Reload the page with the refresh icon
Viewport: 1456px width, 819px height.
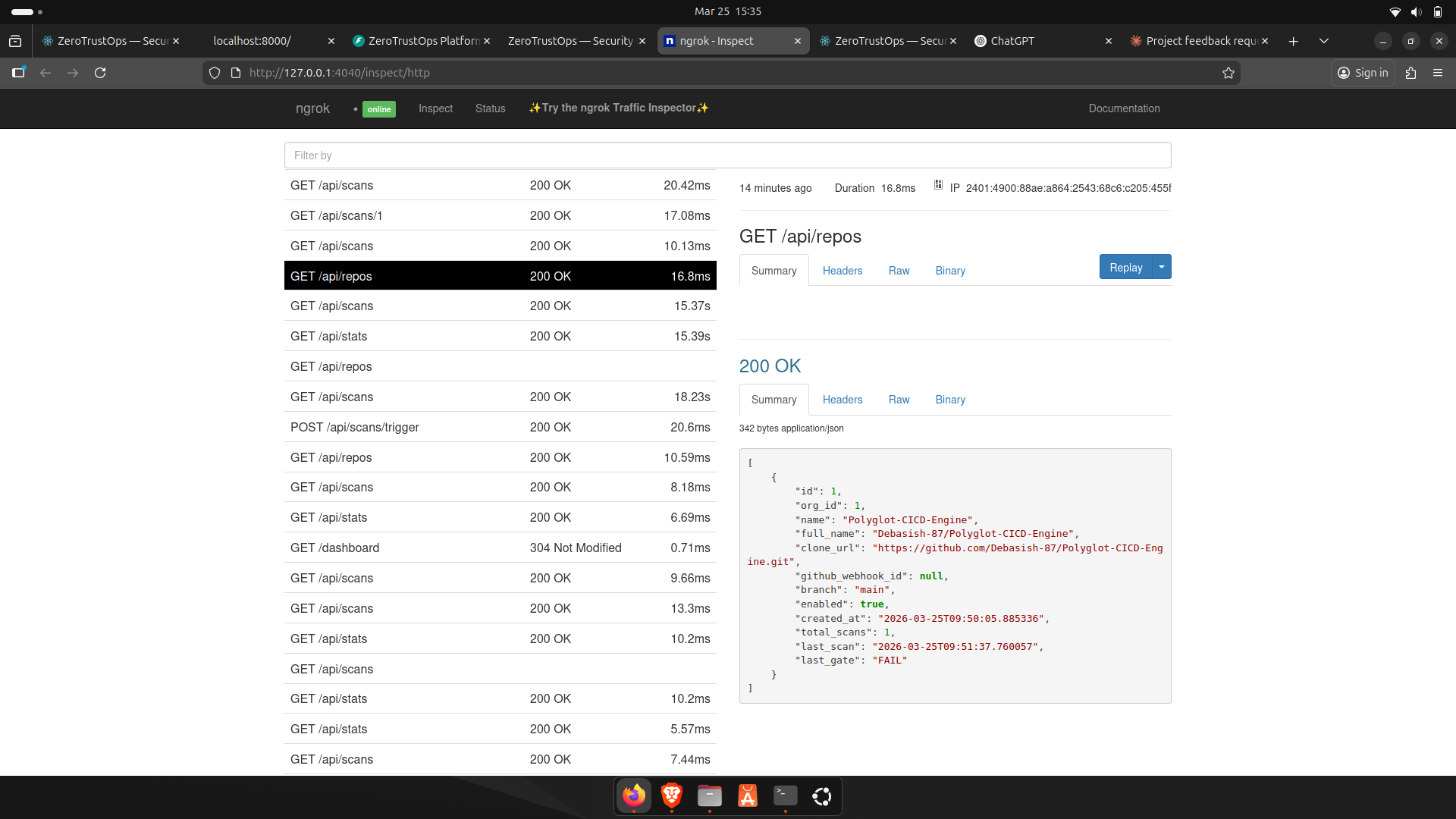100,73
